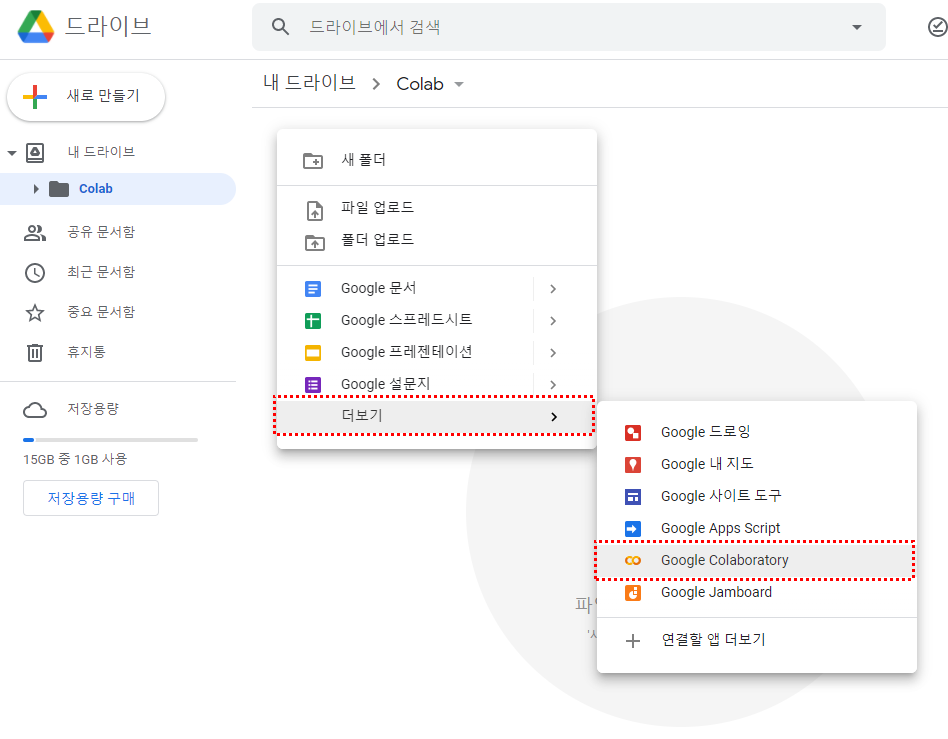Viewport: 948px width, 739px height.
Task: Open 저장용량 details
Action: 93,409
